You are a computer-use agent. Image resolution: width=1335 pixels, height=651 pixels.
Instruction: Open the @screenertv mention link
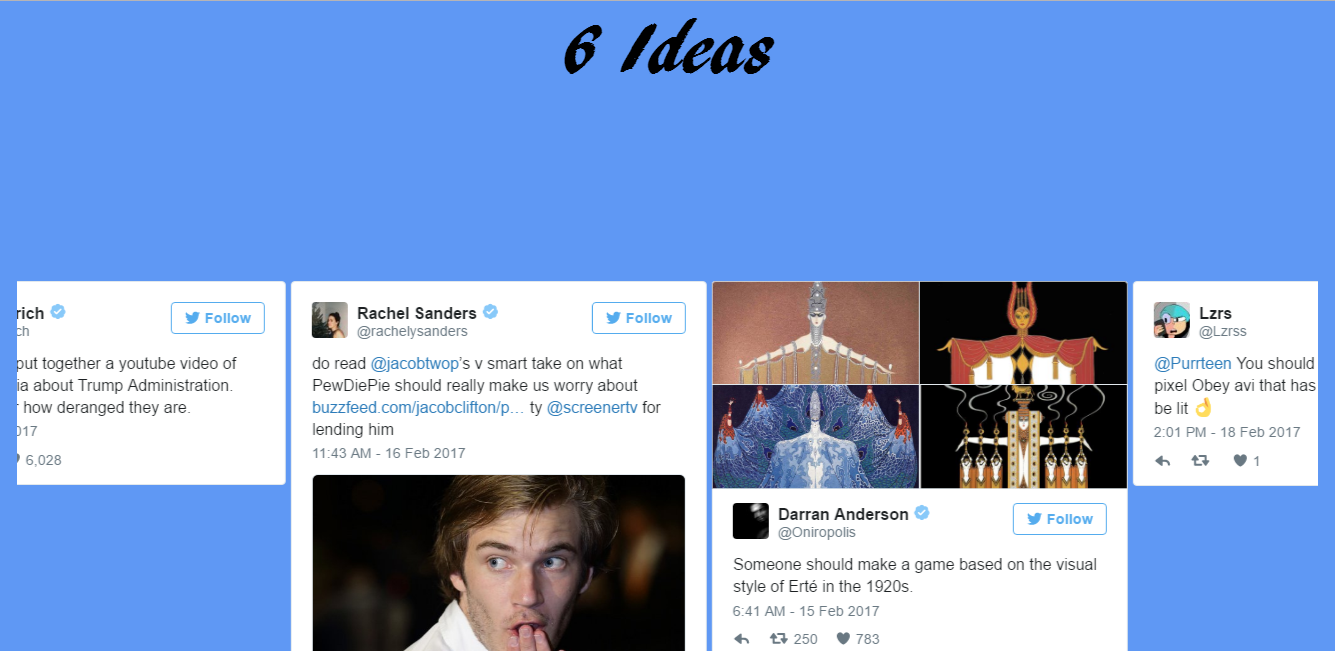click(x=592, y=408)
